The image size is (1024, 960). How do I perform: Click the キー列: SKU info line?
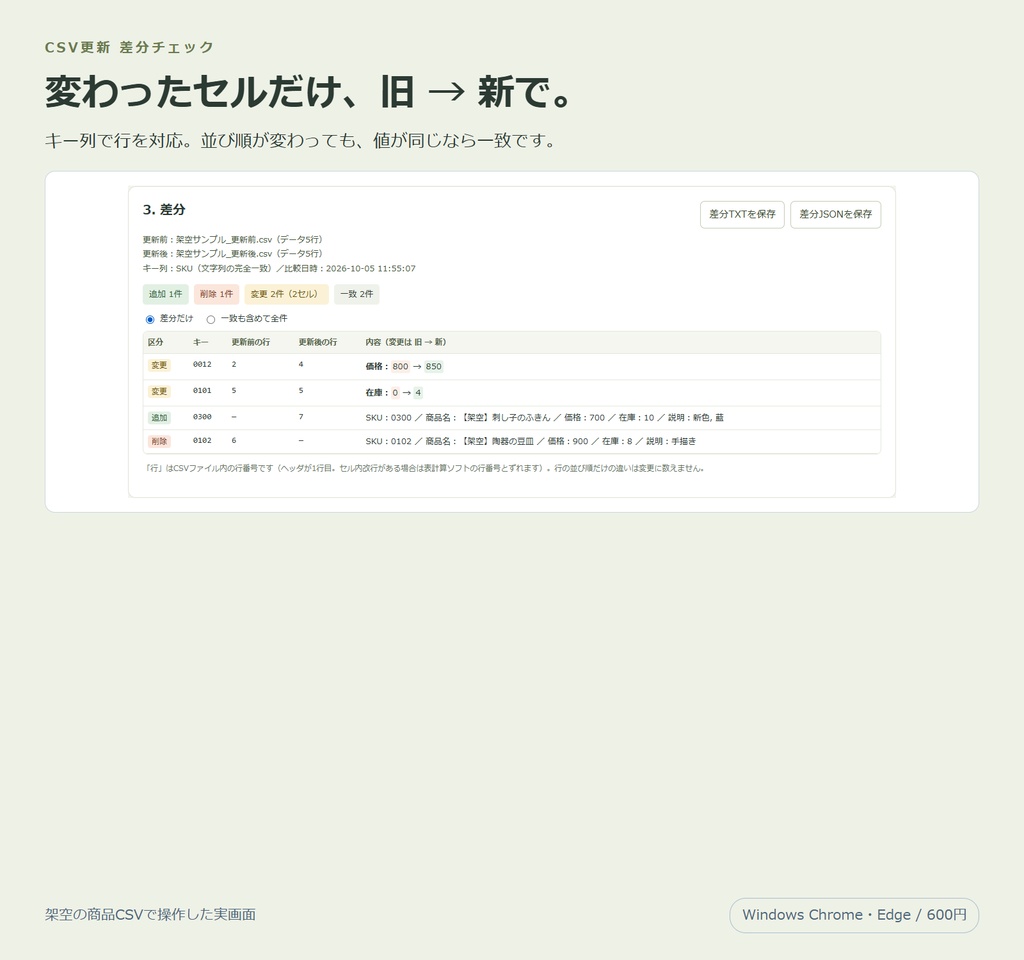279,268
